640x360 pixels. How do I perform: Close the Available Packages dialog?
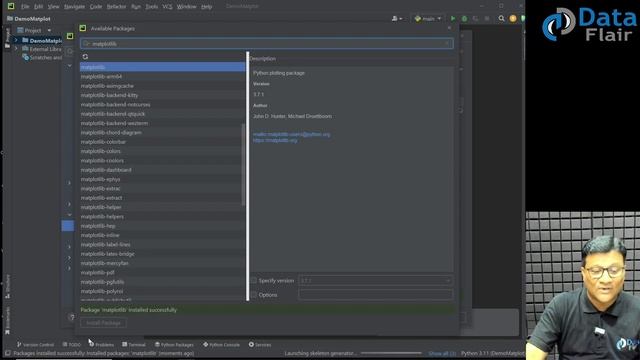[x=449, y=28]
